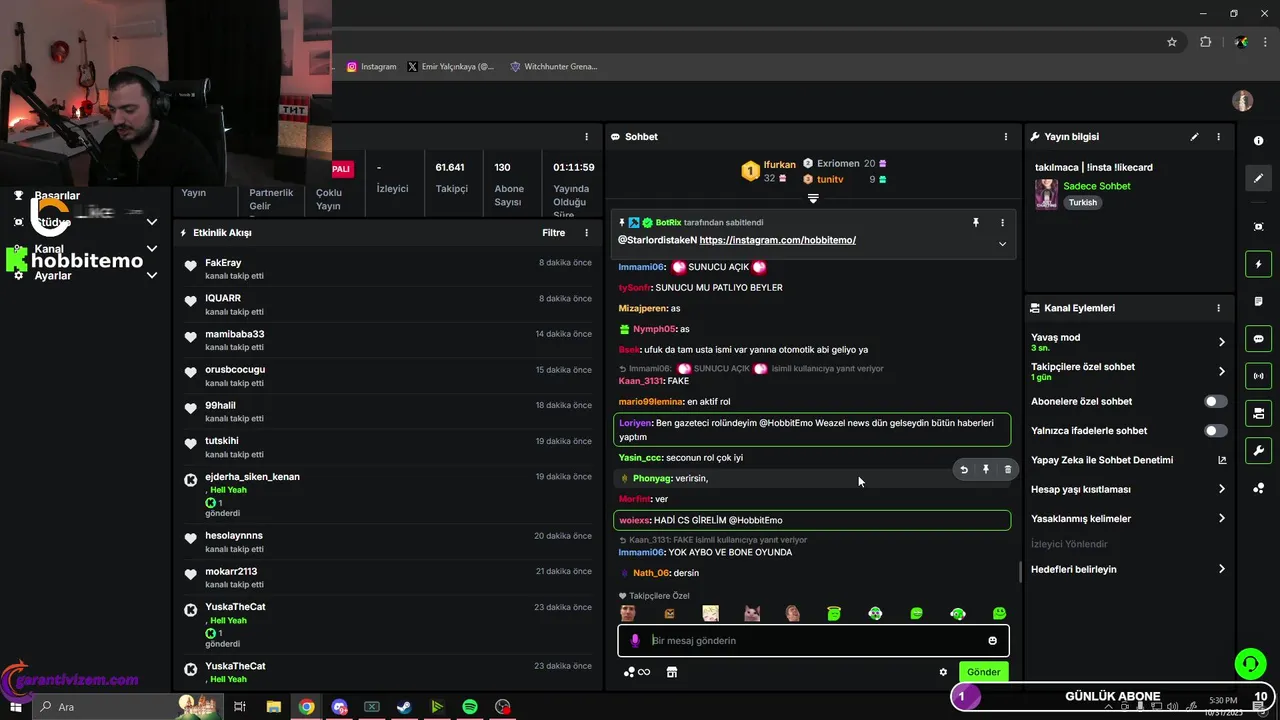Open Kanal Eylemleri three-dot menu
The width and height of the screenshot is (1280, 720).
[x=1218, y=308]
